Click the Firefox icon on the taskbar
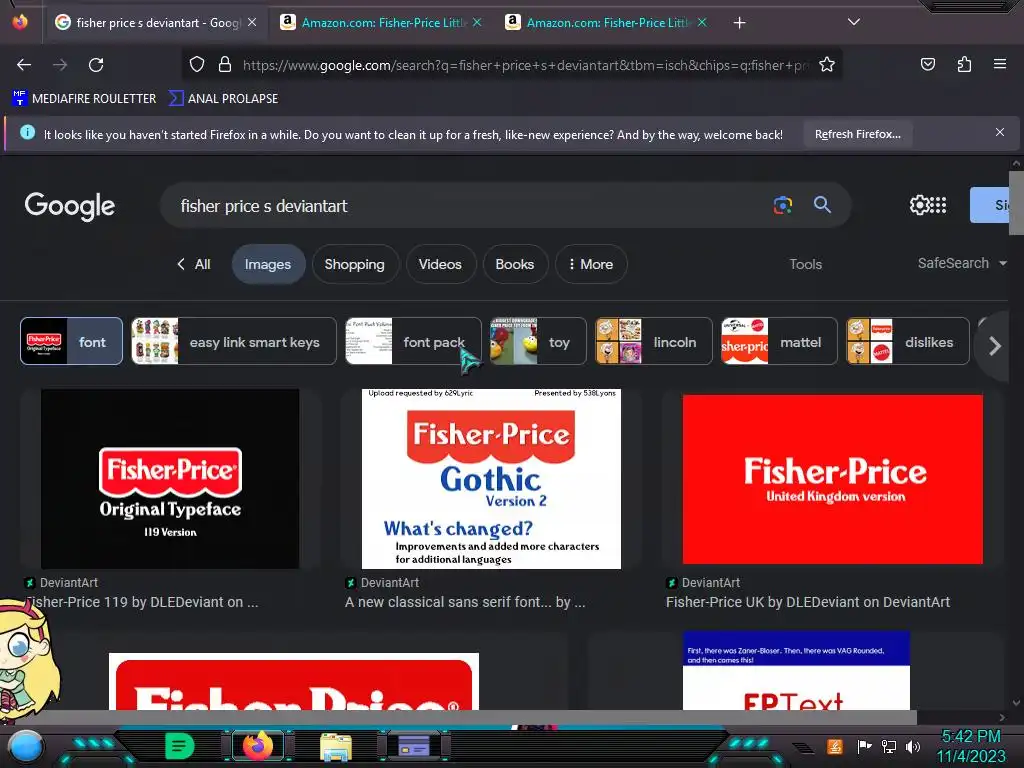The image size is (1024, 768). click(258, 746)
